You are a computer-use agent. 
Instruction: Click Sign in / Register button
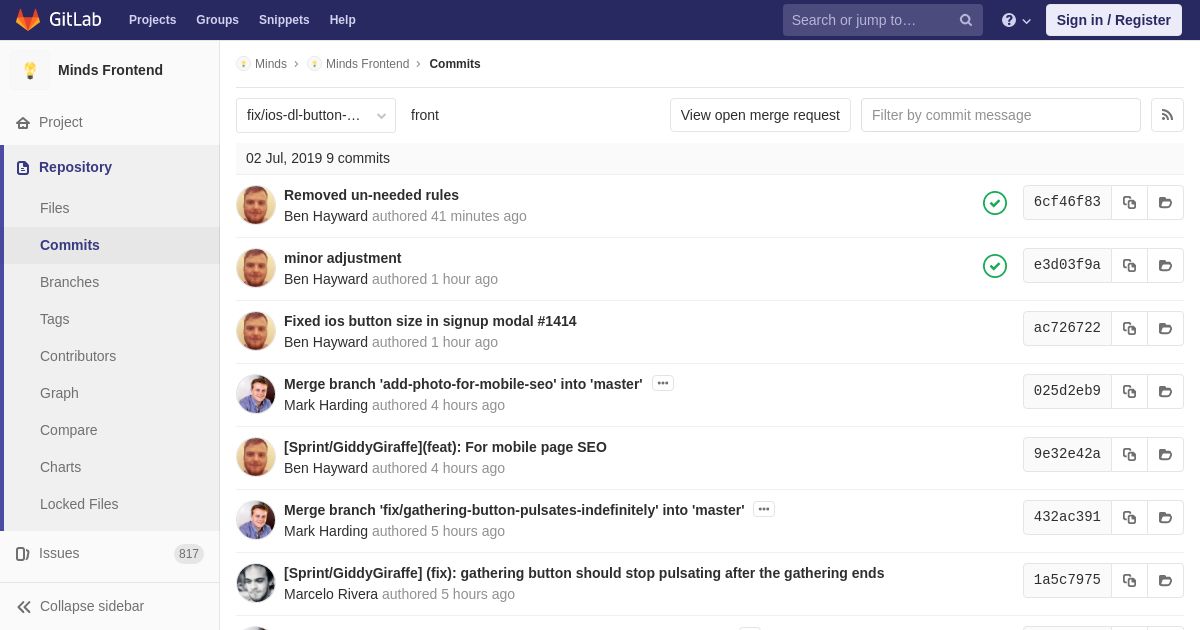pyautogui.click(x=1114, y=20)
